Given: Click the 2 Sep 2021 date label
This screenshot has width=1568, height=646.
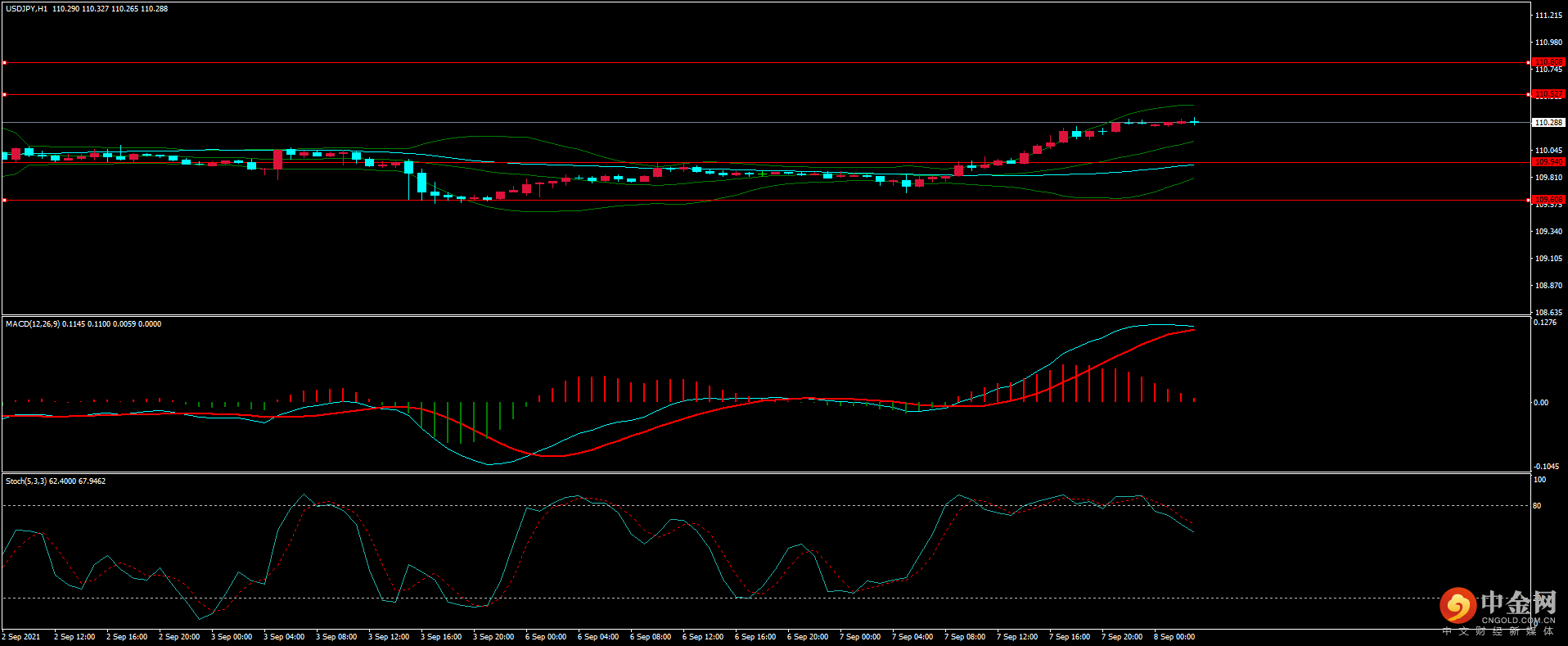Looking at the screenshot, I should [21, 637].
